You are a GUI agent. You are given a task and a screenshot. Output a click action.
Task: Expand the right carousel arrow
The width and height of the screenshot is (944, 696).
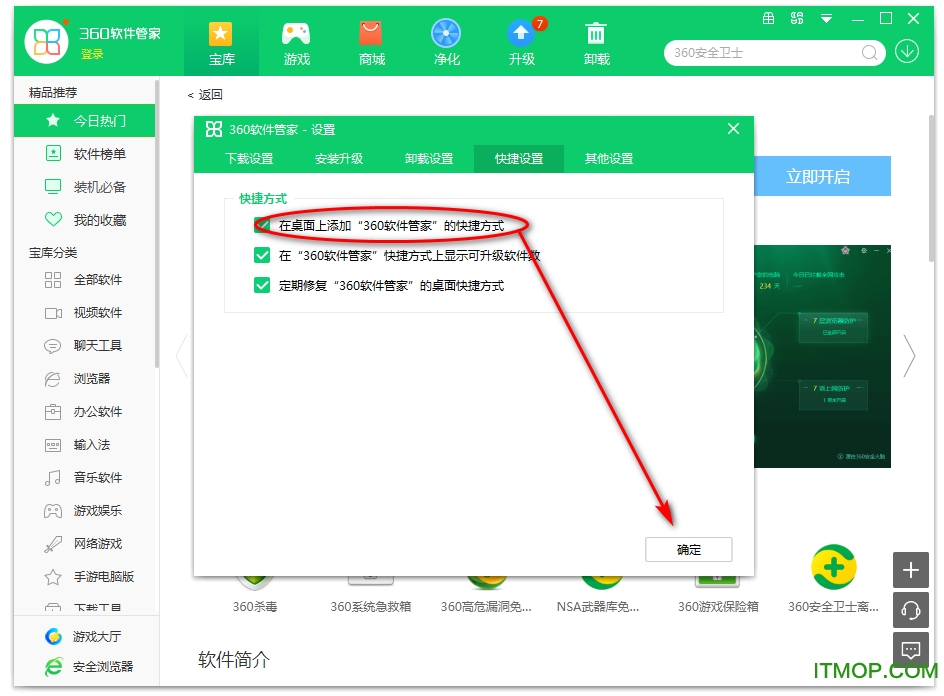pyautogui.click(x=908, y=354)
